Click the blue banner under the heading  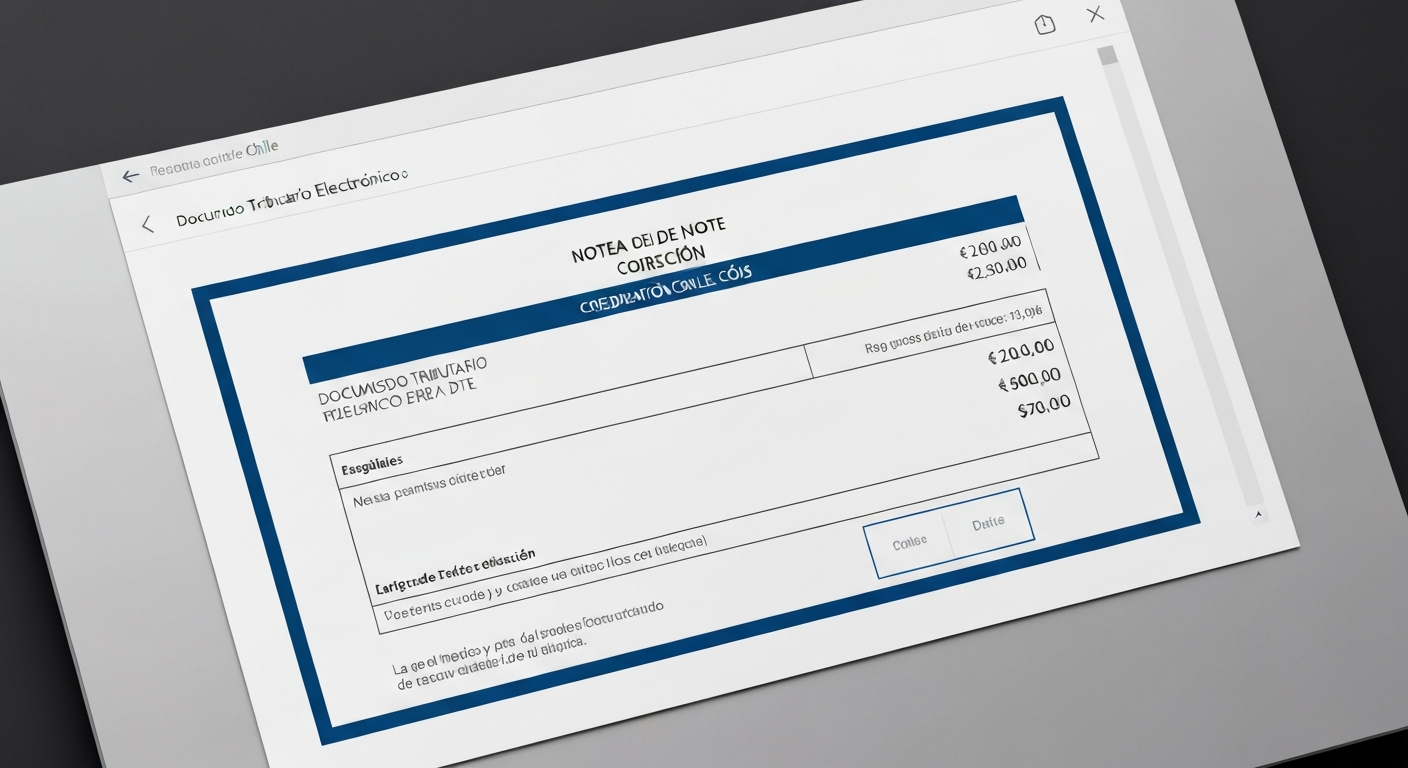(x=665, y=291)
